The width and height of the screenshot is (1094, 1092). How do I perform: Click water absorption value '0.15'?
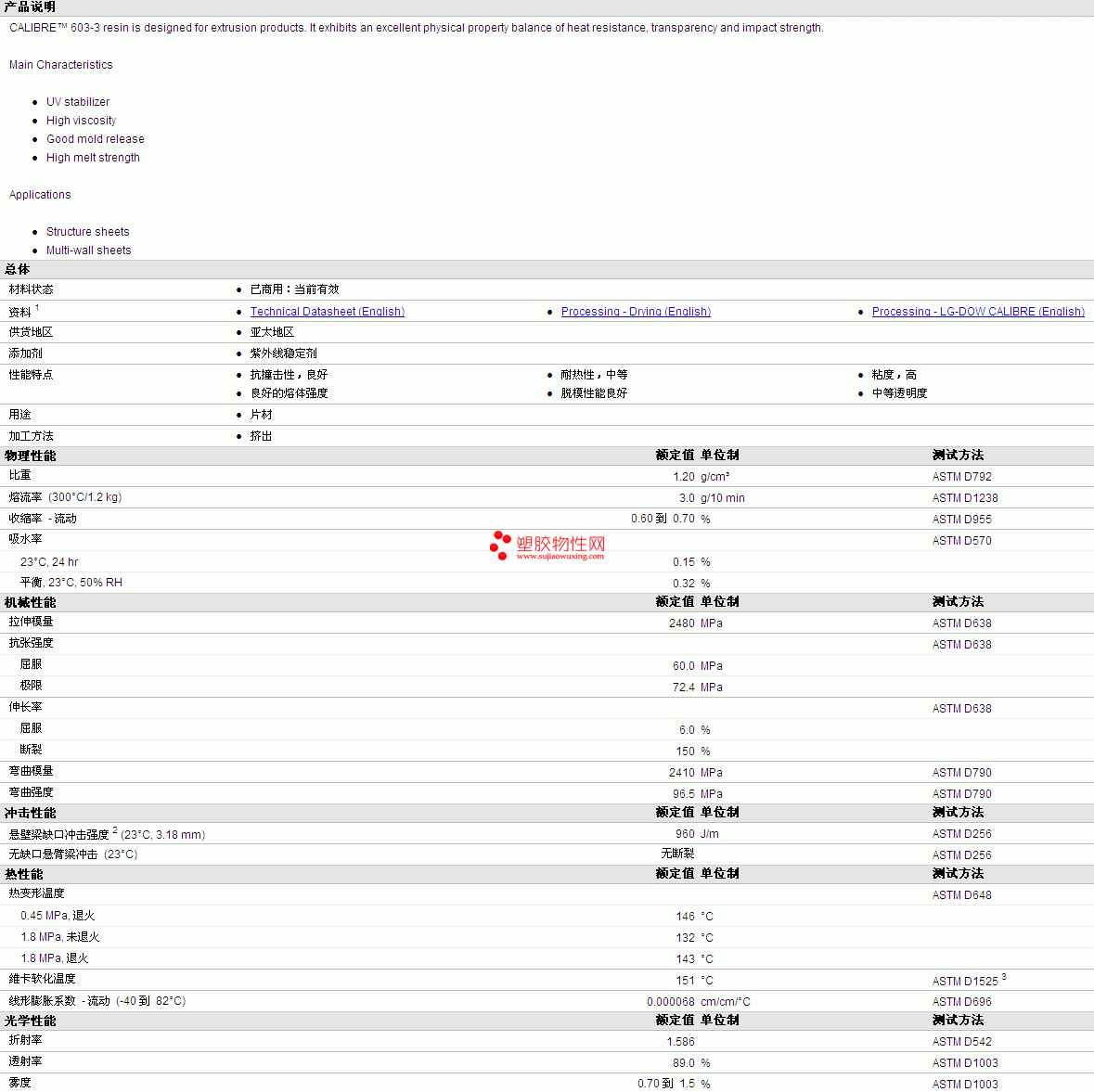tap(684, 562)
